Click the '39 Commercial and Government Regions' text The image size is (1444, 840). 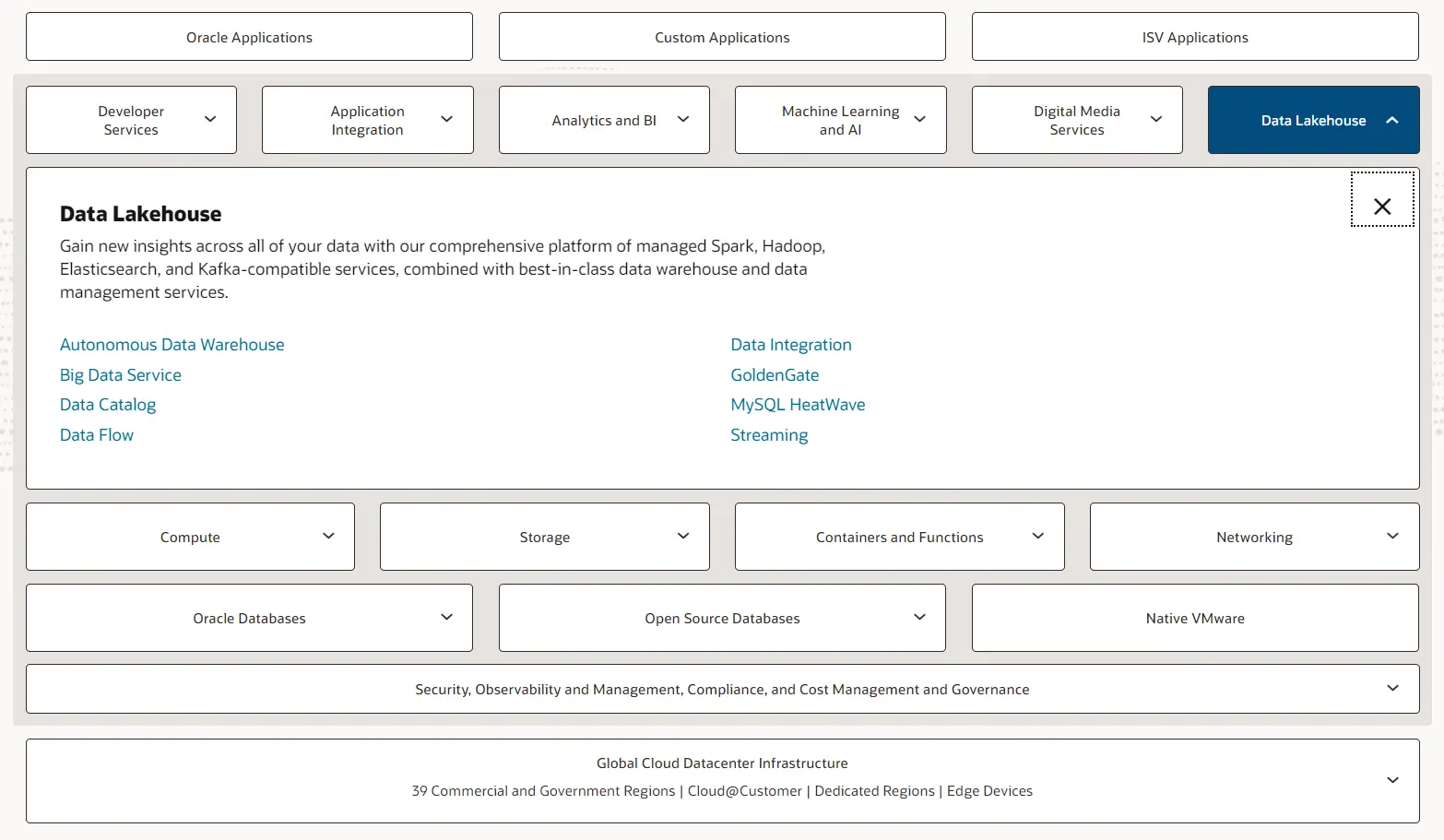tap(543, 791)
